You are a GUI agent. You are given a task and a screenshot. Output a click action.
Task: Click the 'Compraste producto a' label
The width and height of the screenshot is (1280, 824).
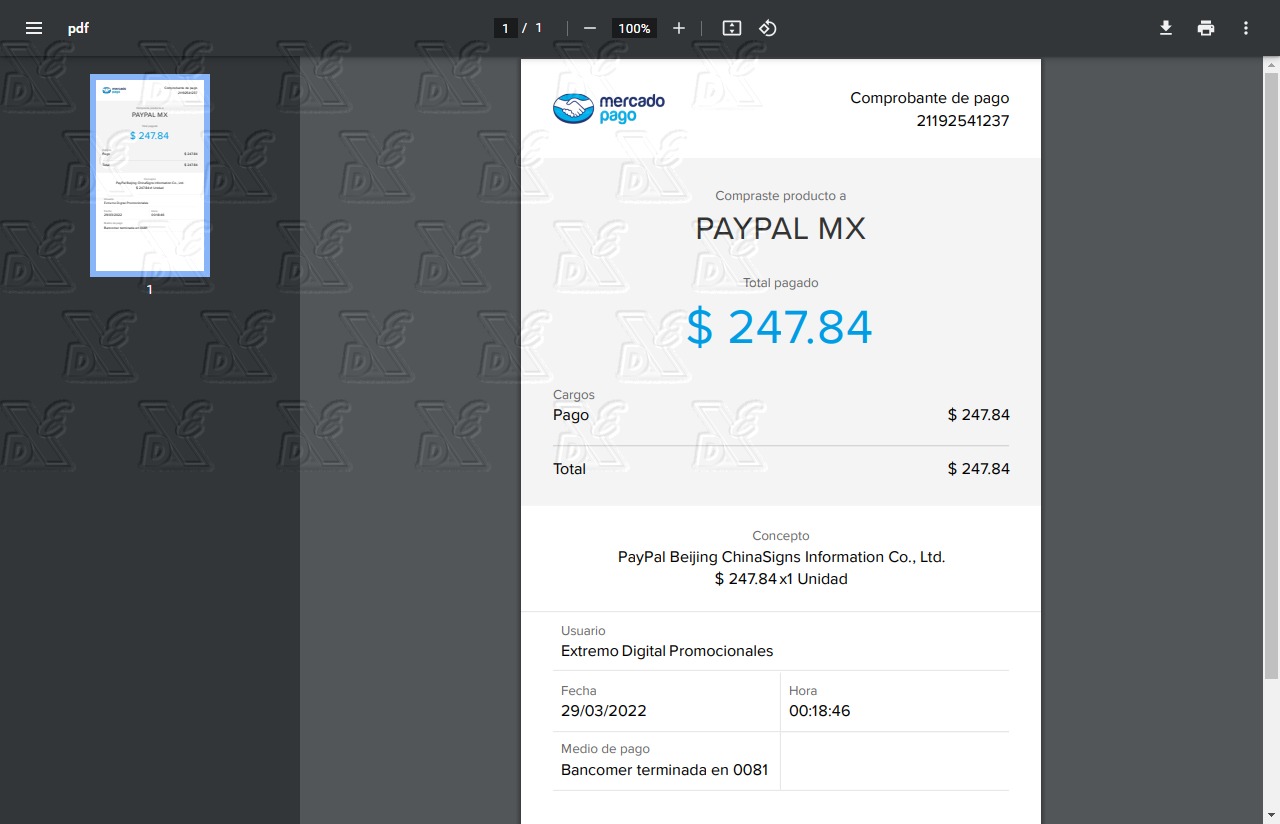781,196
